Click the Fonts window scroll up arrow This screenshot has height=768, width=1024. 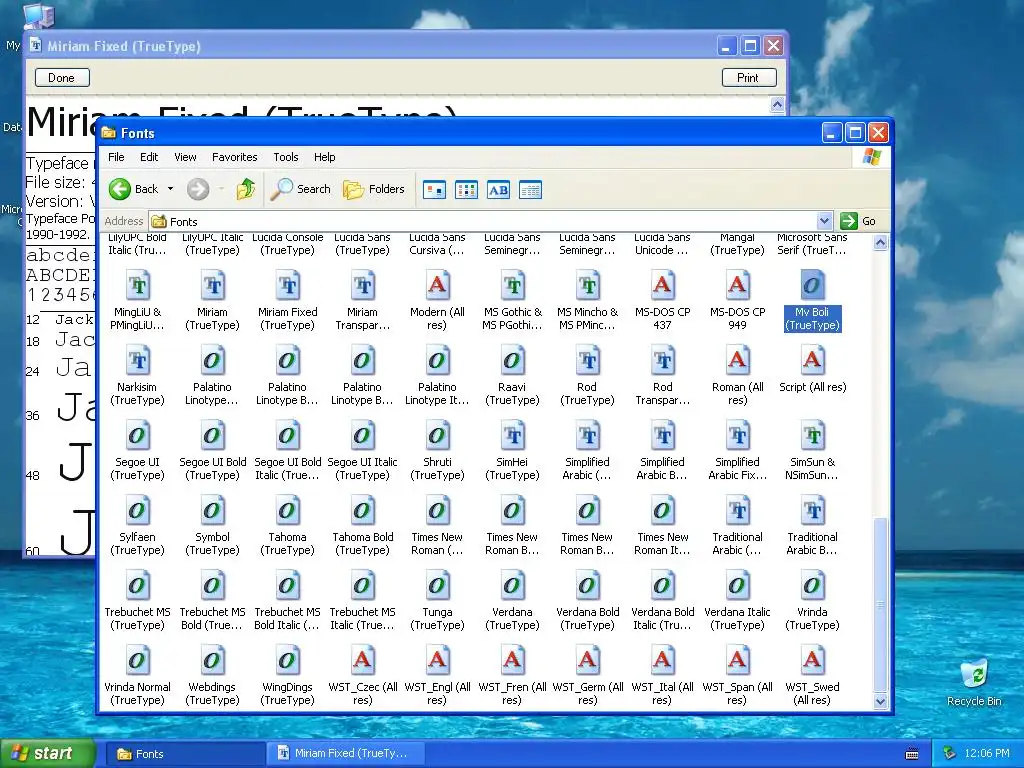(x=880, y=243)
